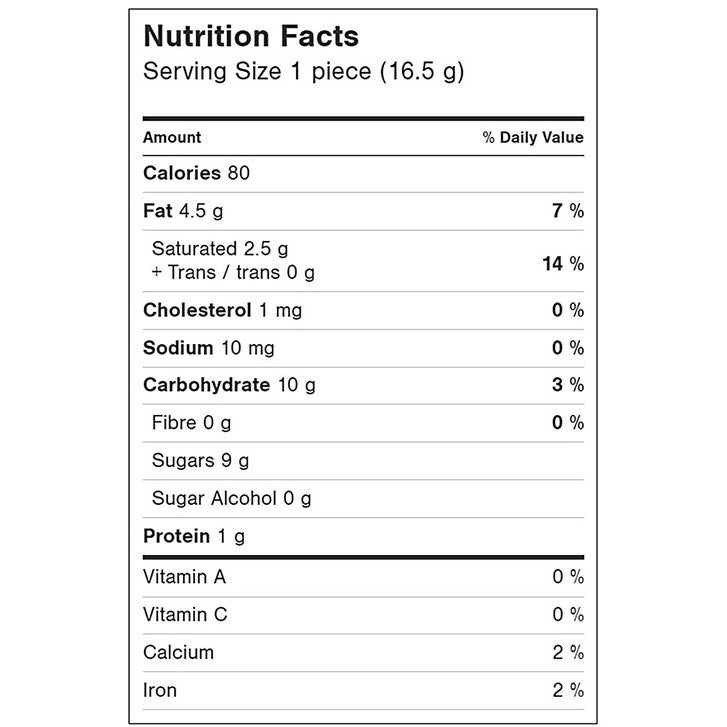This screenshot has height=727, width=727.
Task: Click the Carbohydrate 10 g label
Action: coord(230,385)
